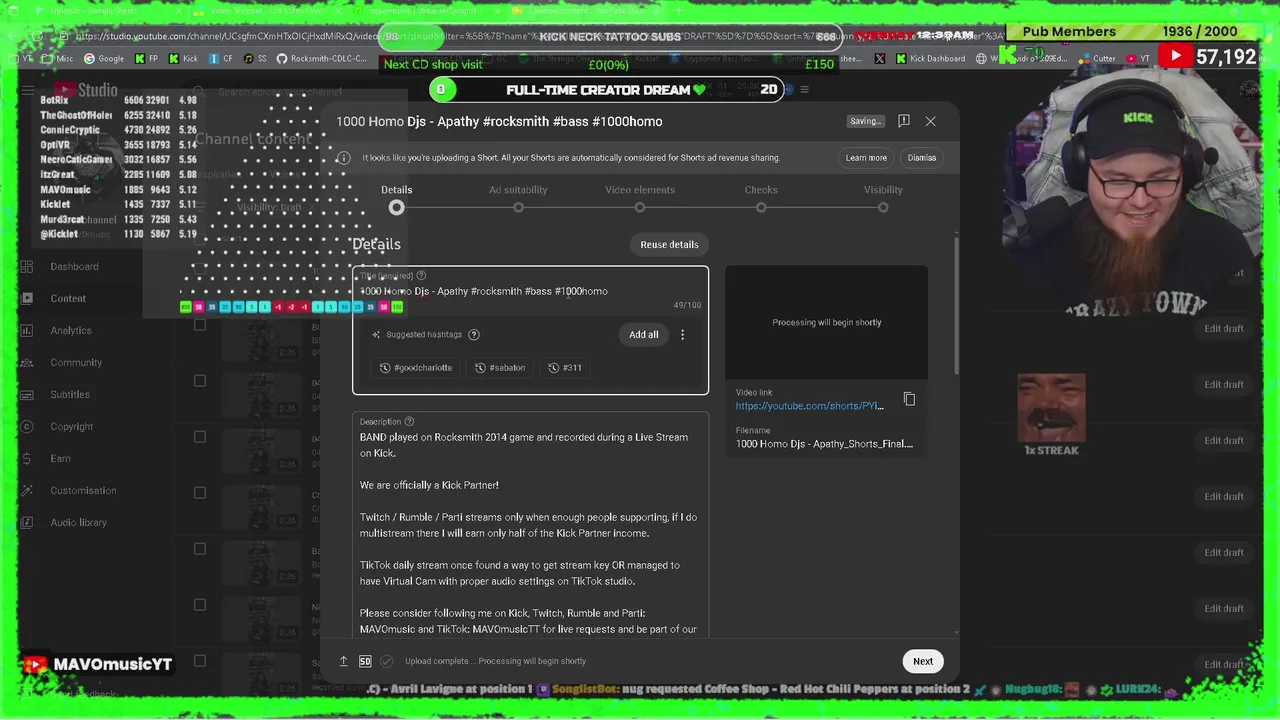
Task: Open help icon next to Title (required)
Action: pyautogui.click(x=421, y=275)
